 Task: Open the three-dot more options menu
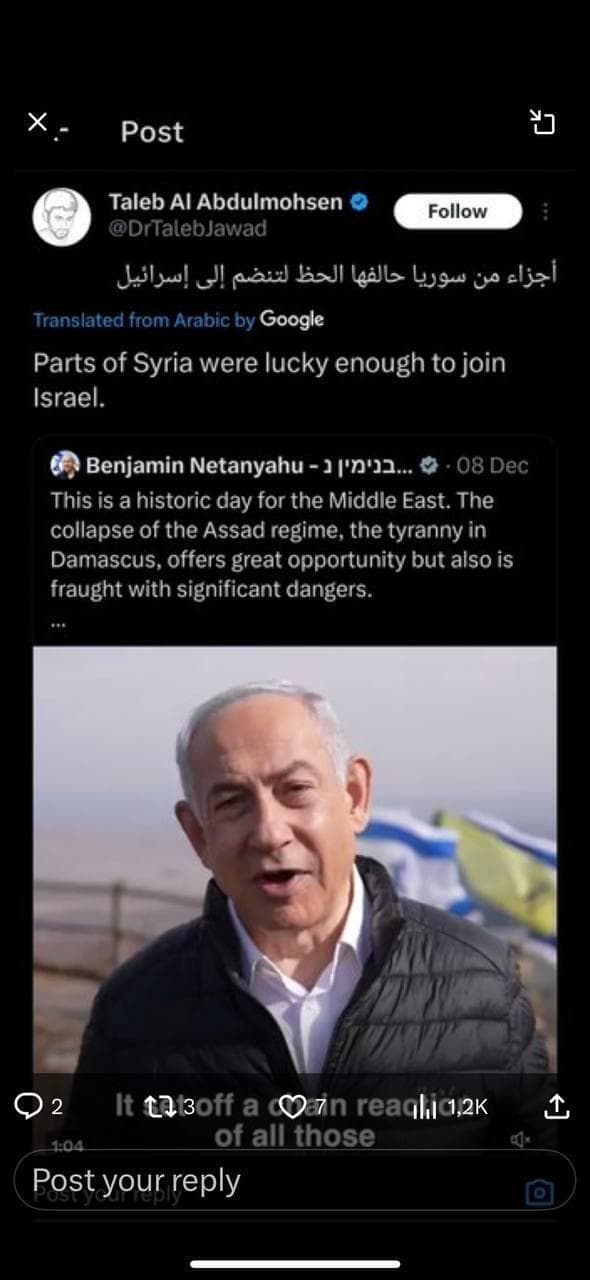point(546,212)
